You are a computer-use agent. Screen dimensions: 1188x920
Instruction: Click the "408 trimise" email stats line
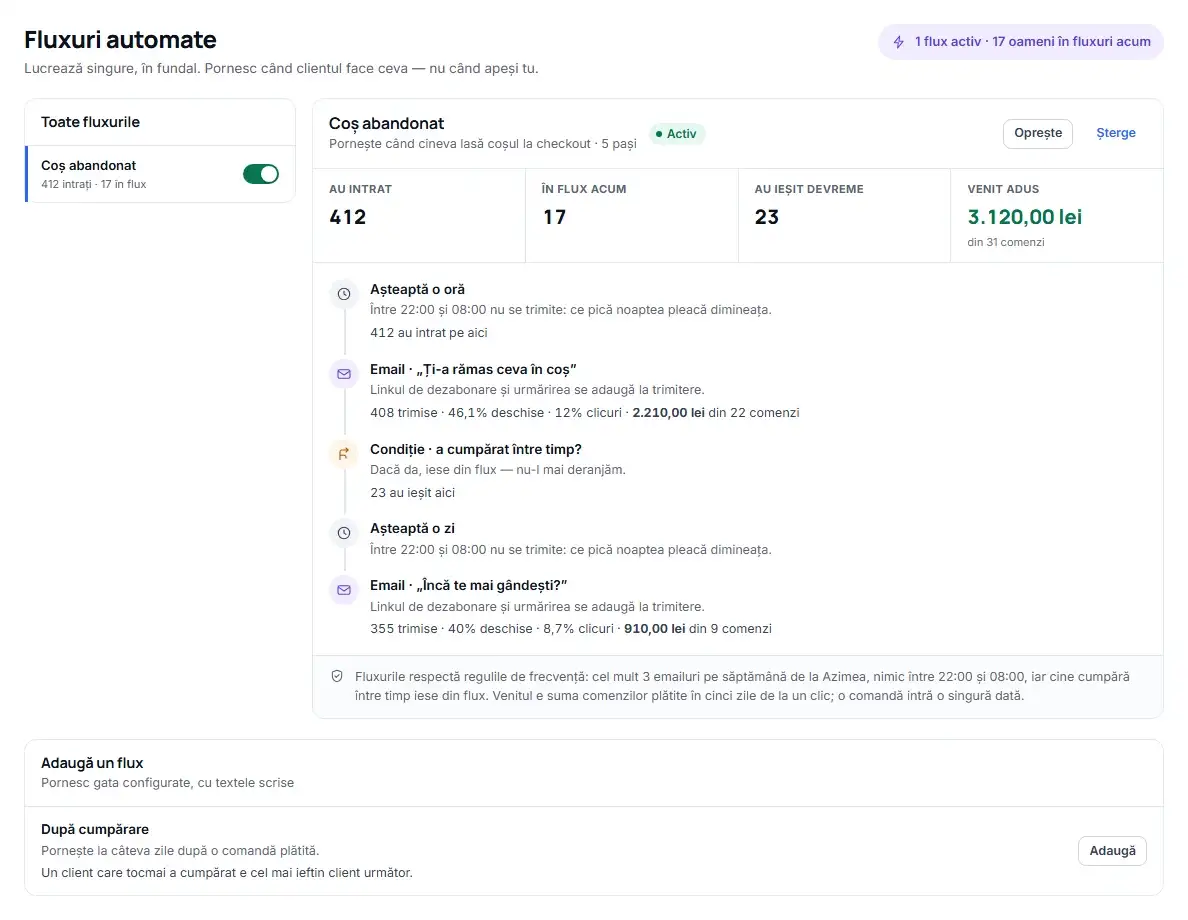click(585, 413)
